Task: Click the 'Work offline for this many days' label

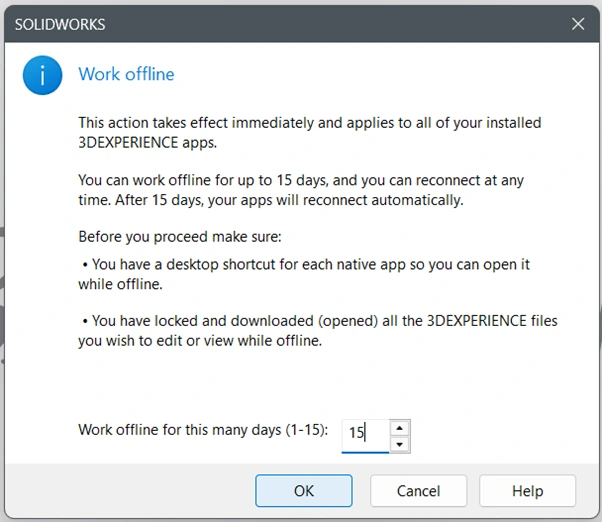Action: tap(203, 430)
